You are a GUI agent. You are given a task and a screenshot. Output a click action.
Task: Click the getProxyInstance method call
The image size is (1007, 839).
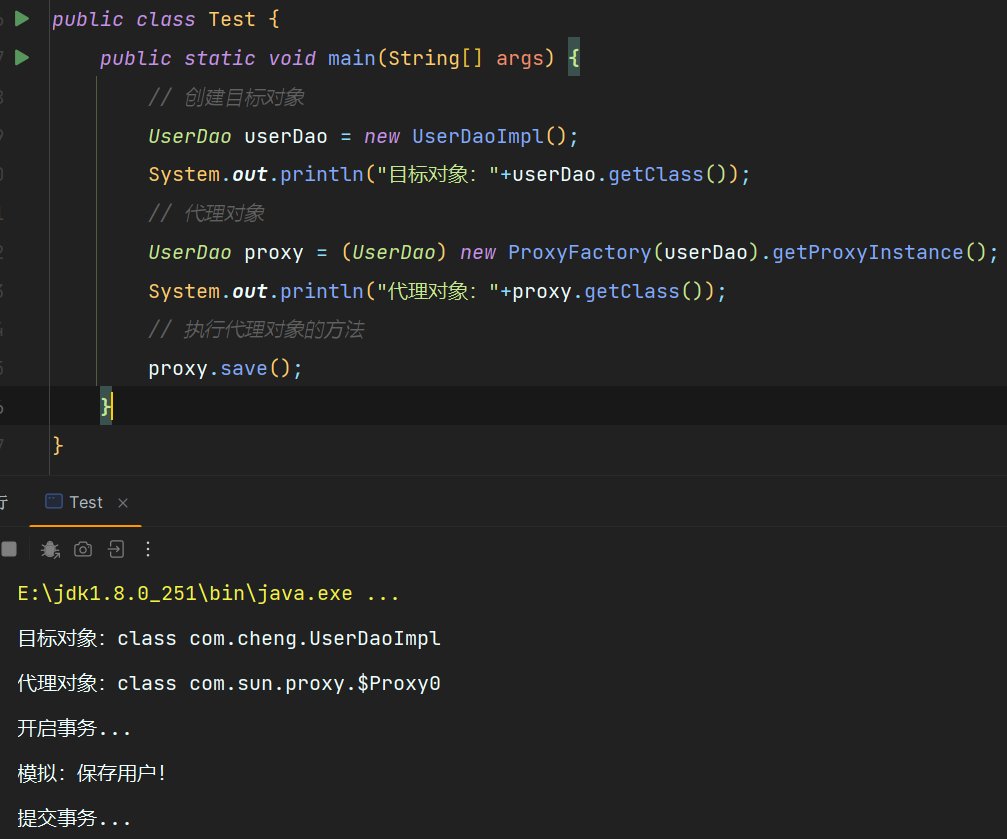click(868, 252)
